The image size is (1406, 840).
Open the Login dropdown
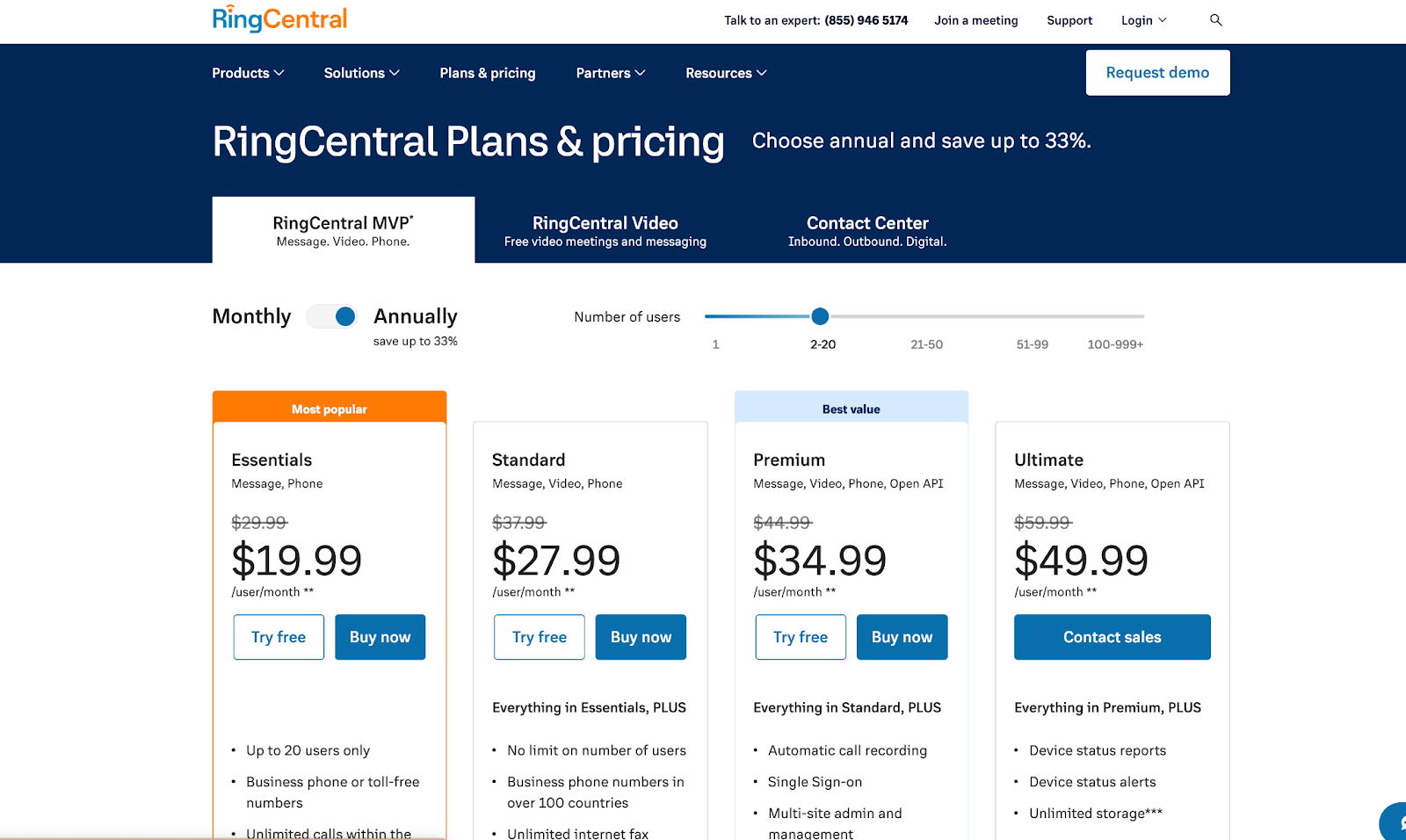1143,20
